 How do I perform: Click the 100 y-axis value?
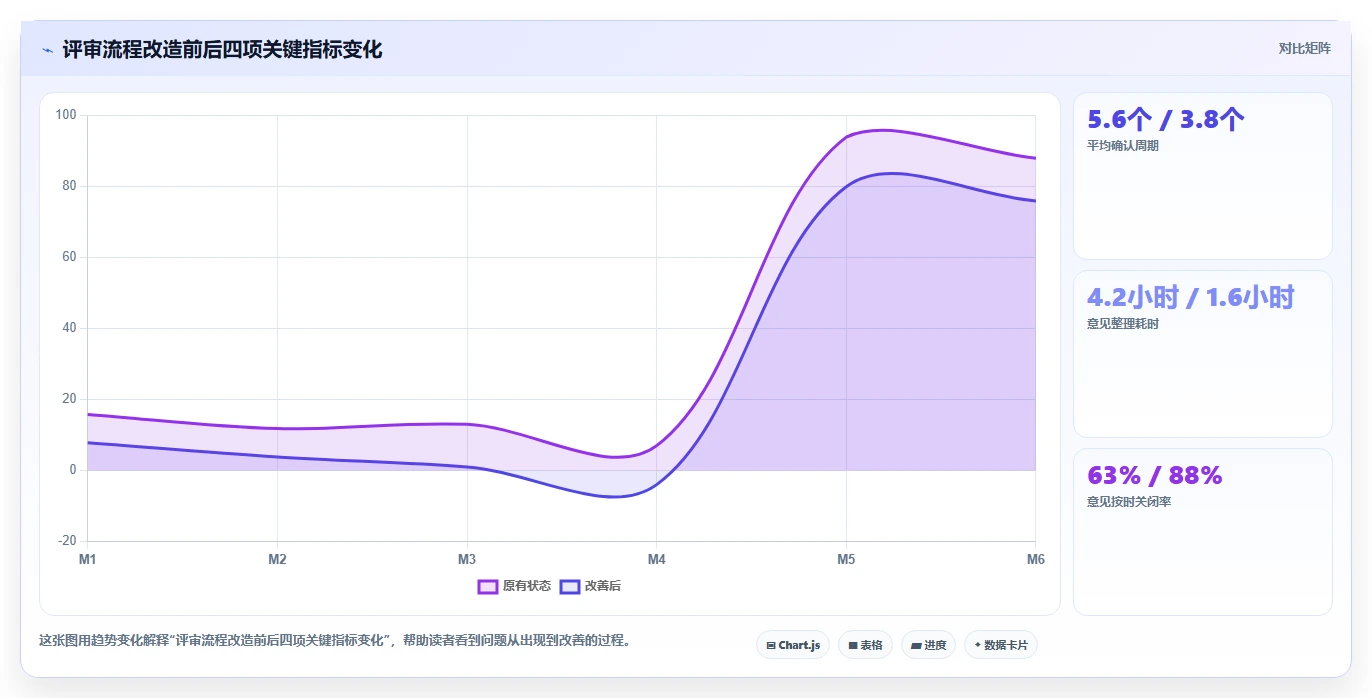[66, 115]
